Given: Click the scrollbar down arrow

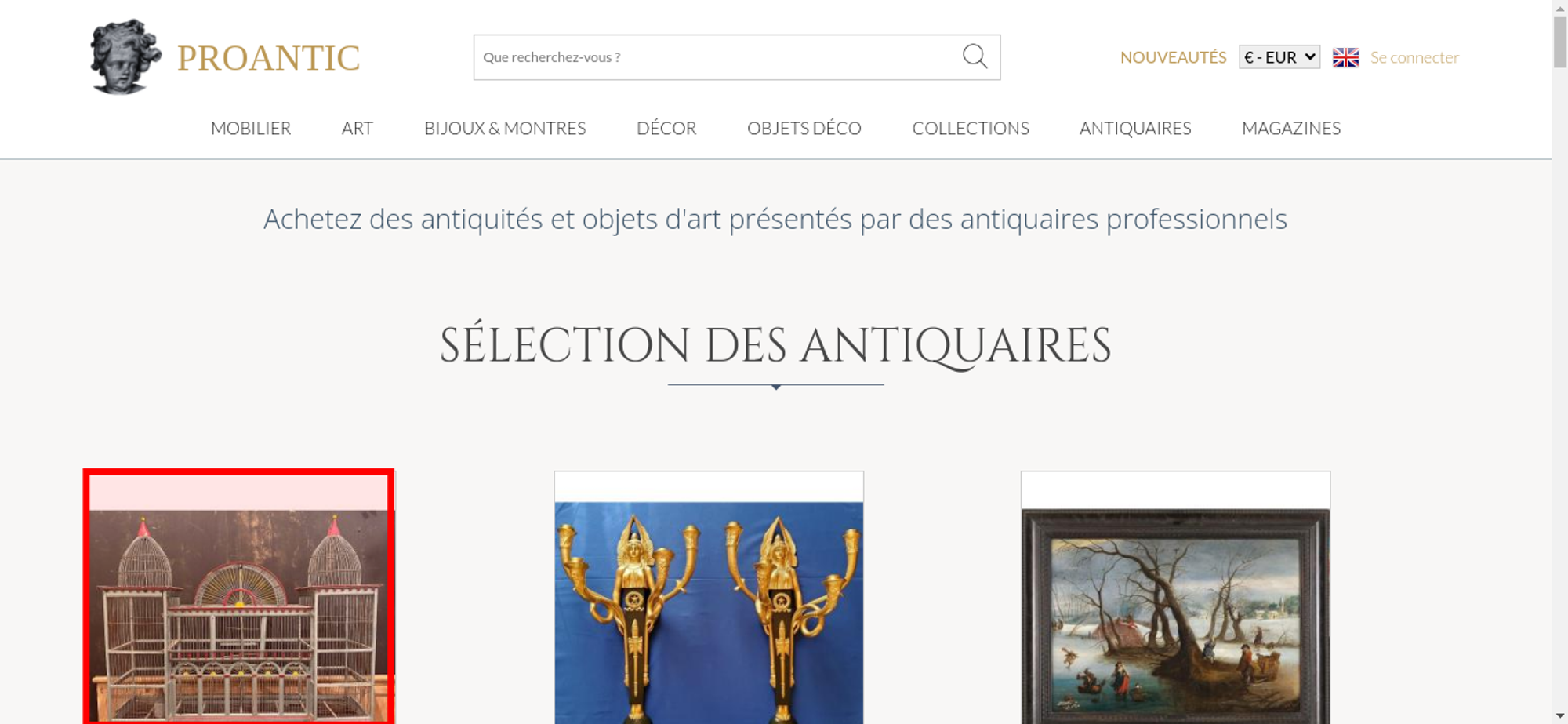Looking at the screenshot, I should tap(1560, 716).
